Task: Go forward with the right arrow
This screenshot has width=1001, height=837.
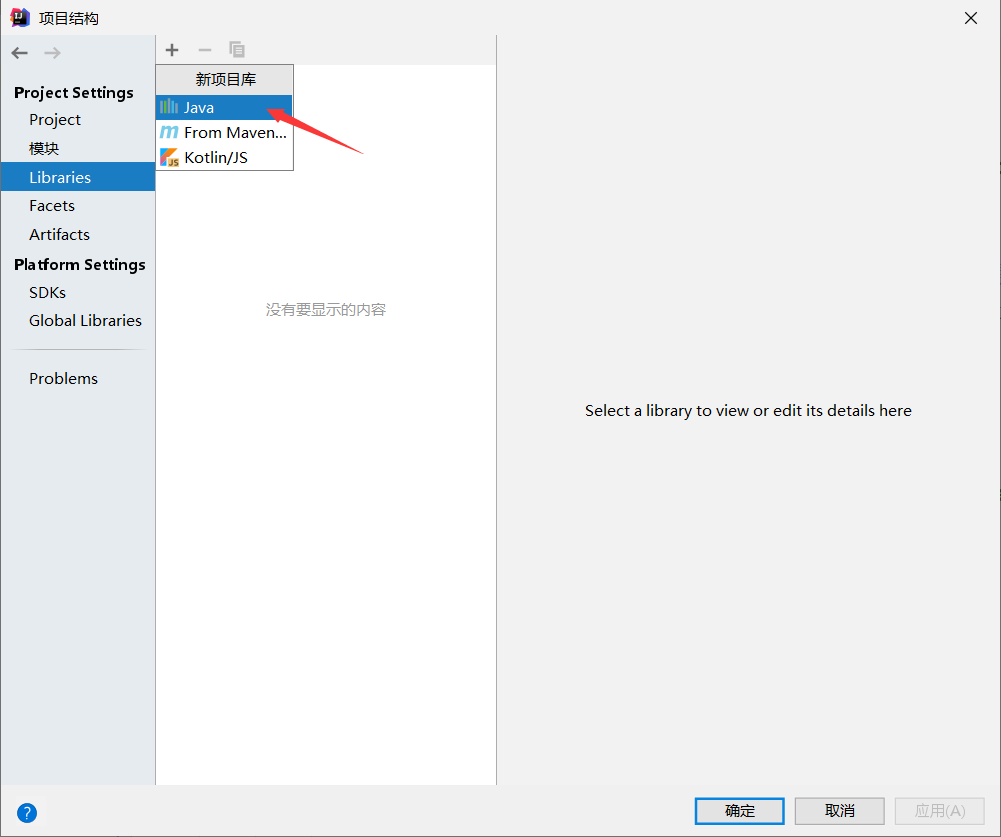Action: [x=52, y=53]
